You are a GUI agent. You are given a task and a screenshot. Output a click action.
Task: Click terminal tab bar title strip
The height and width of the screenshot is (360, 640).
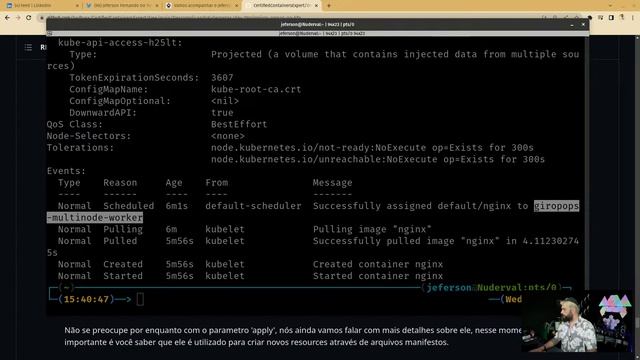pos(318,33)
